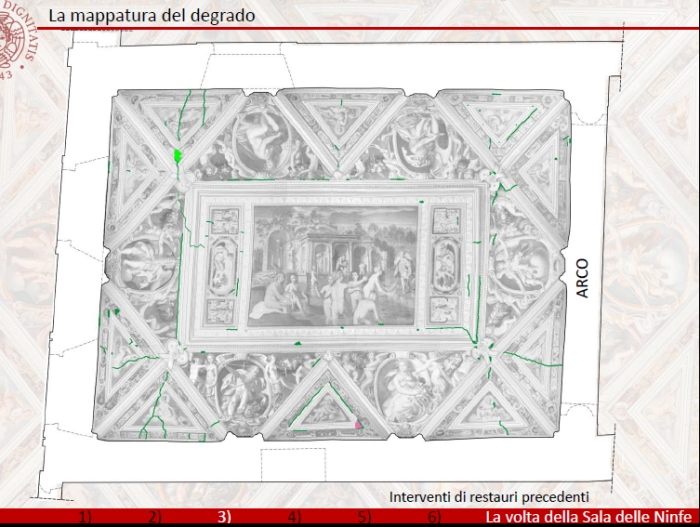Viewport: 700px width, 527px height.
Task: Jump to section 4) in the bottom bar
Action: click(x=294, y=517)
